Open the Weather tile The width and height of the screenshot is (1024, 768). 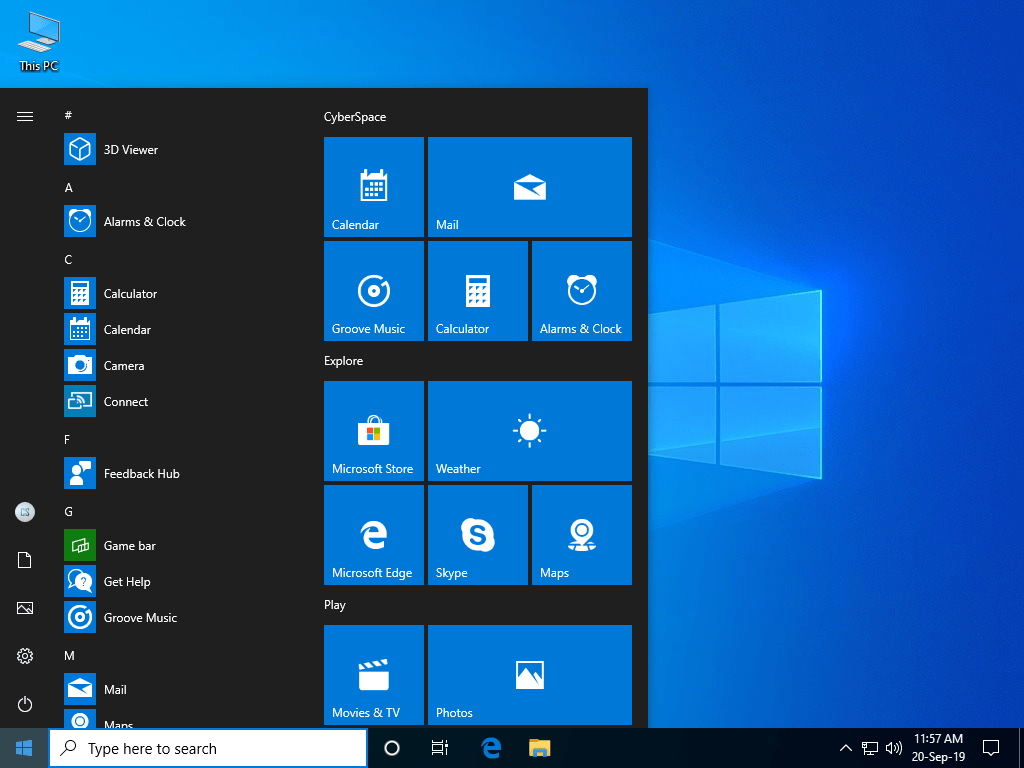[529, 431]
